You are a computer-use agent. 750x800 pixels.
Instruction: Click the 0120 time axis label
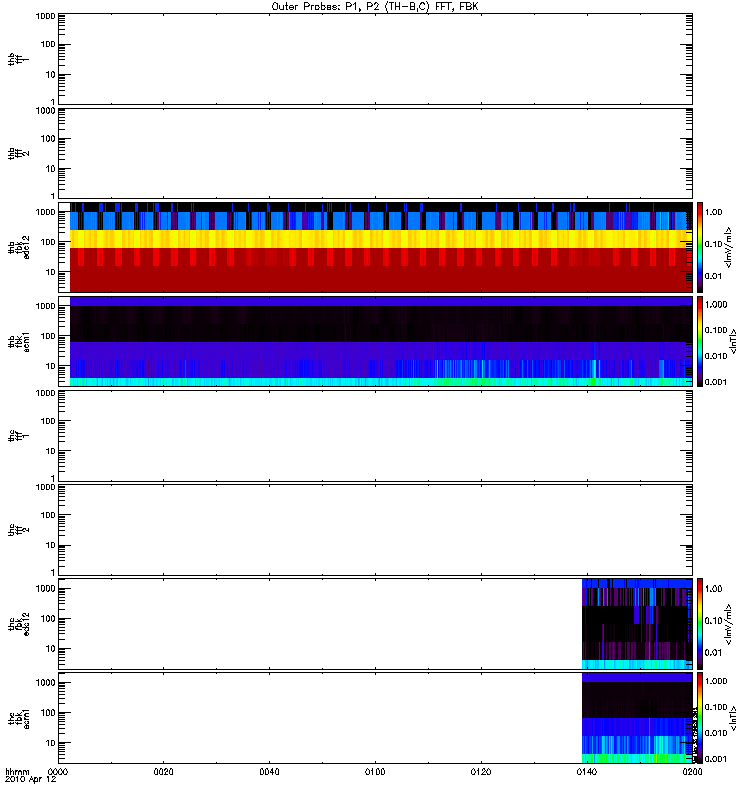click(481, 772)
